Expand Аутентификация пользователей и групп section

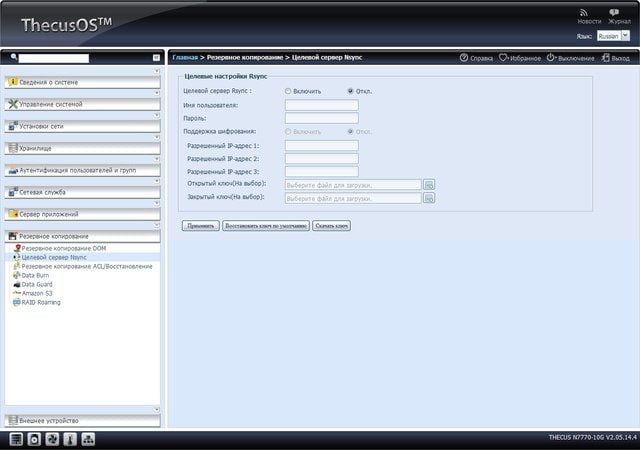coord(82,170)
